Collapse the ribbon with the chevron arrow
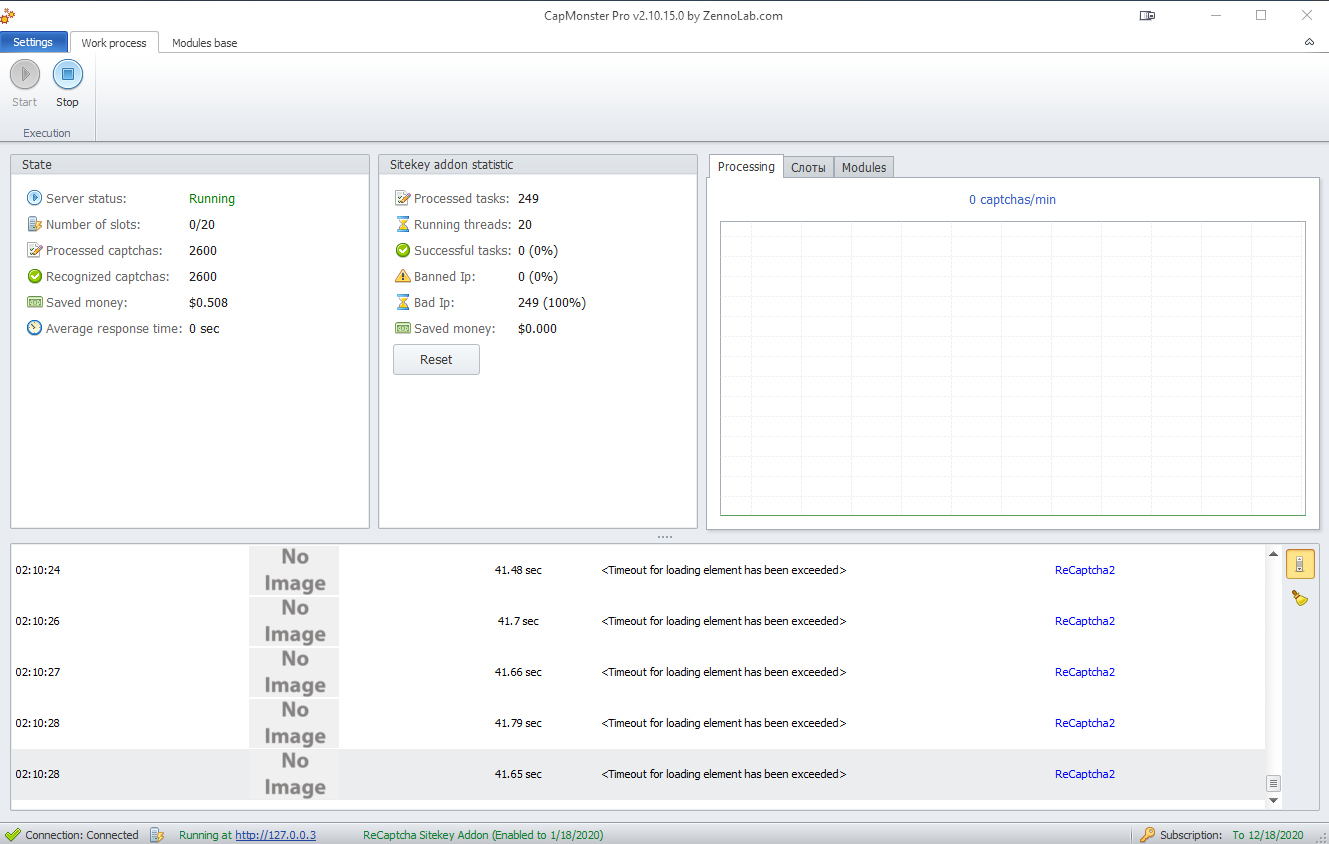This screenshot has height=844, width=1329. click(1309, 42)
